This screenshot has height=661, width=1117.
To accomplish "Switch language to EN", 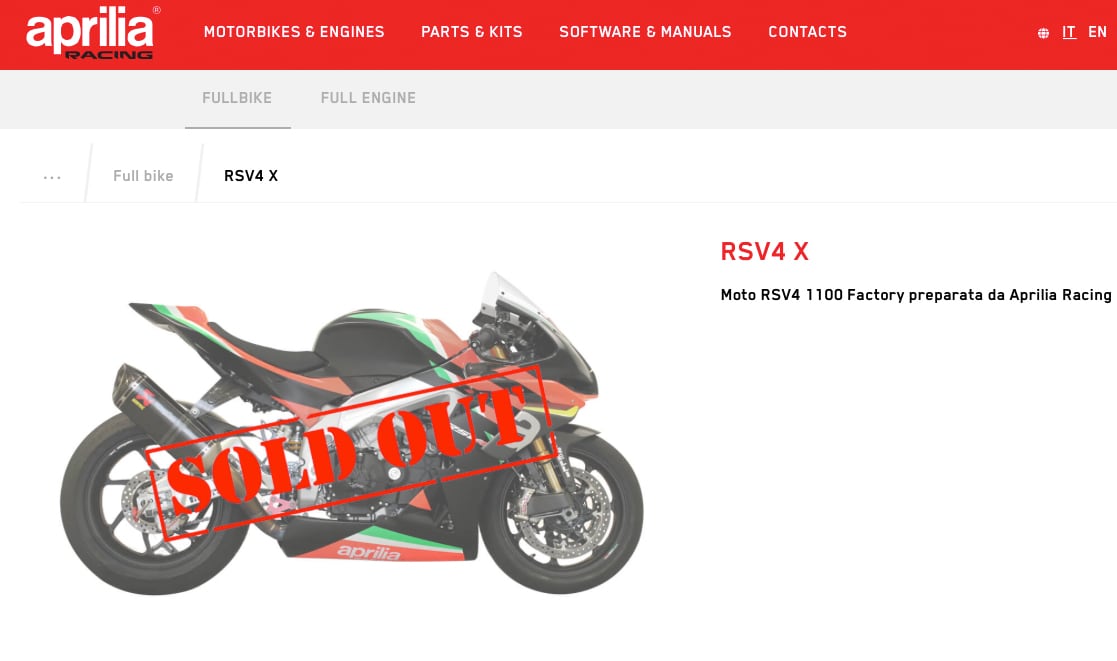I will click(1097, 32).
